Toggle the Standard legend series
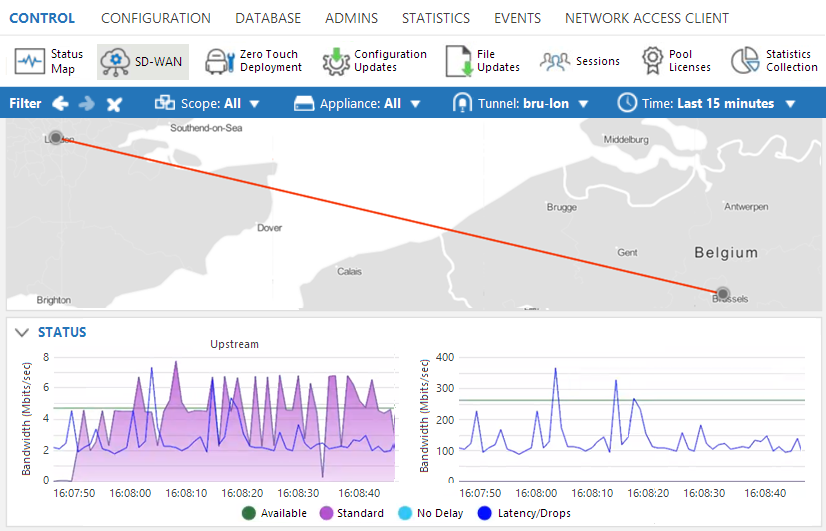826x531 pixels. point(327,513)
